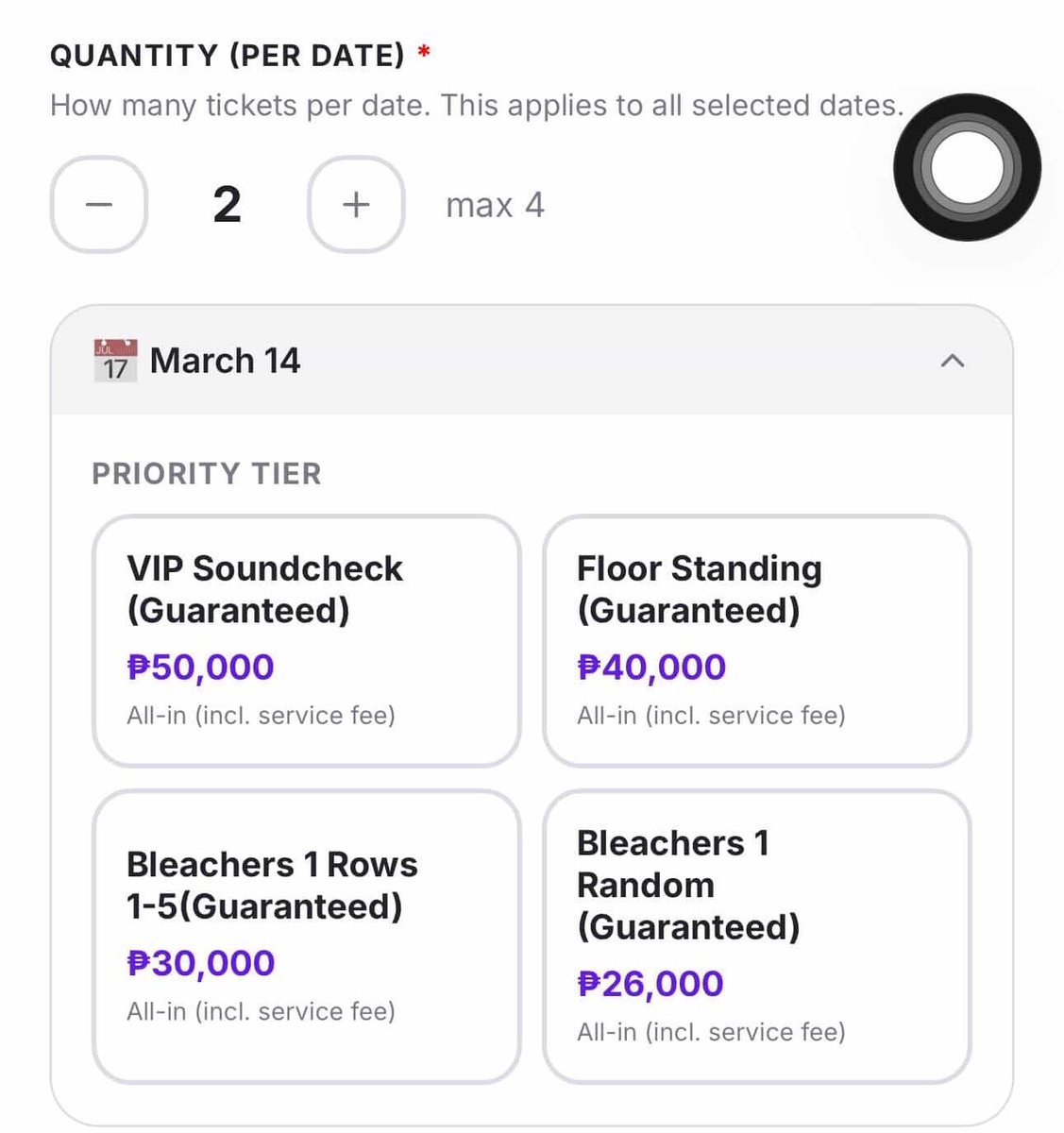Click the PRIORITY TIER section label

coord(207,473)
